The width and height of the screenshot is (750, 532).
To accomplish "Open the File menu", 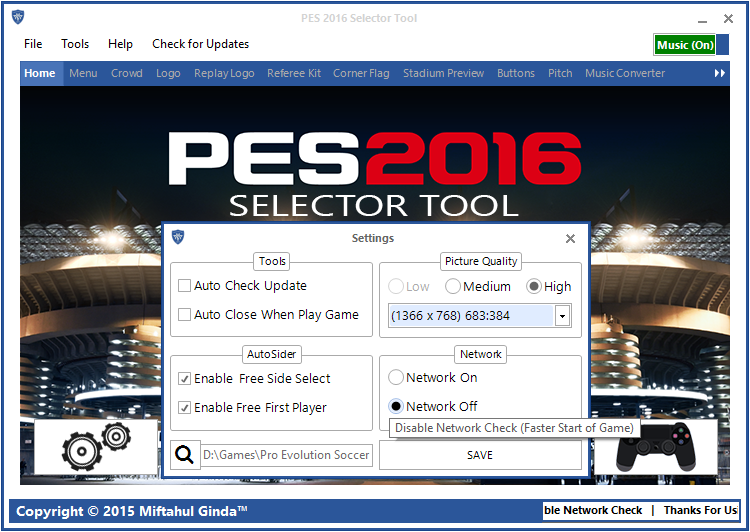I will pos(33,44).
